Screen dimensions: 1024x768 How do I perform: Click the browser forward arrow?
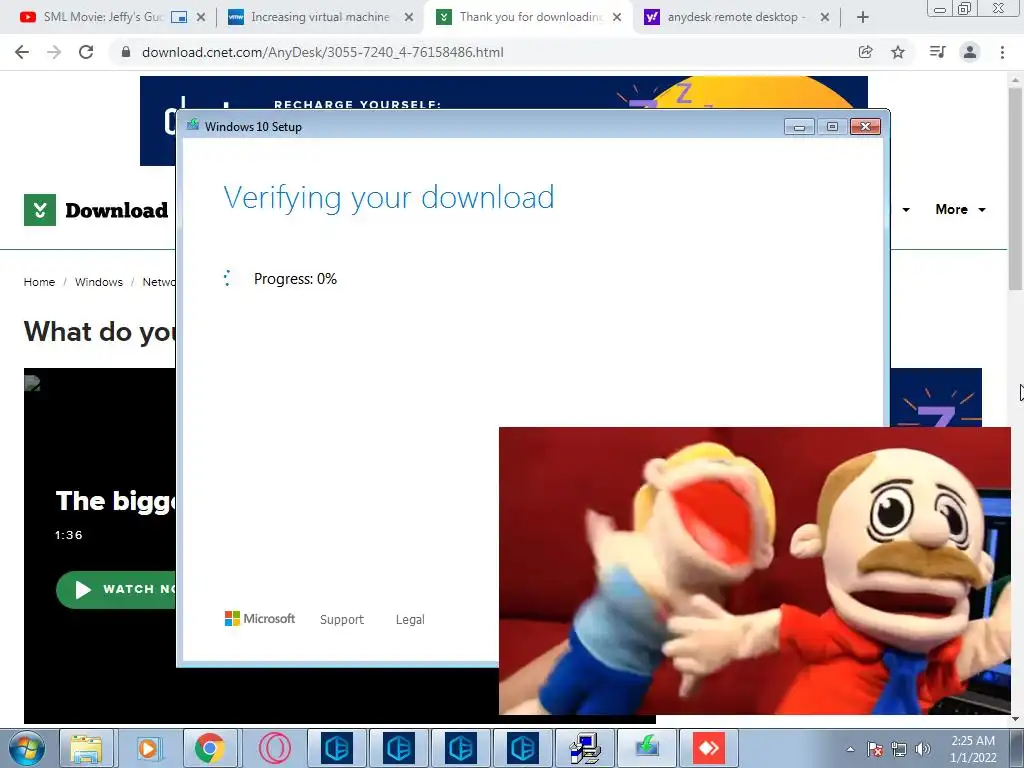[x=54, y=52]
